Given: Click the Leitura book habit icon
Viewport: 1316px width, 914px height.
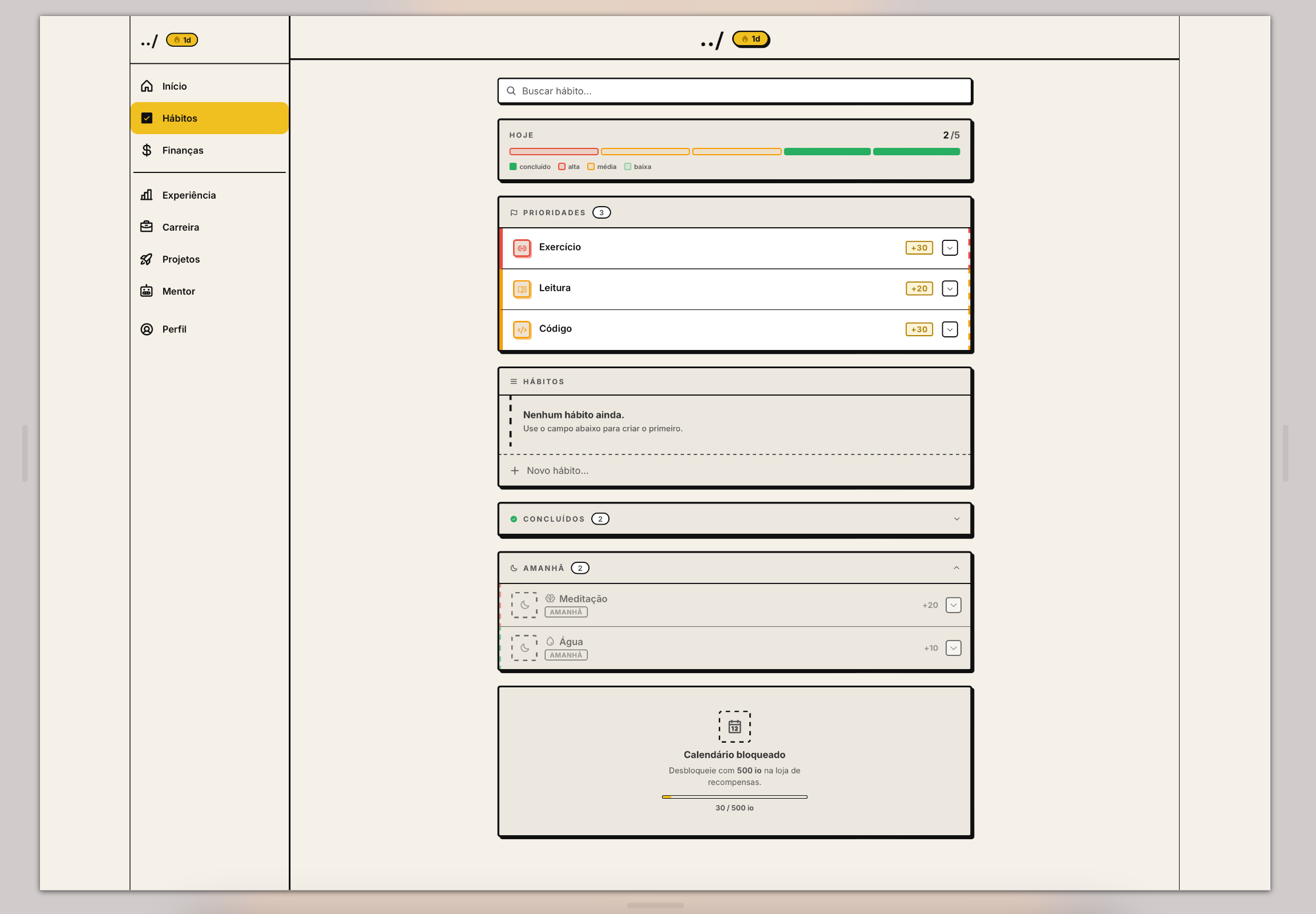Looking at the screenshot, I should point(522,289).
